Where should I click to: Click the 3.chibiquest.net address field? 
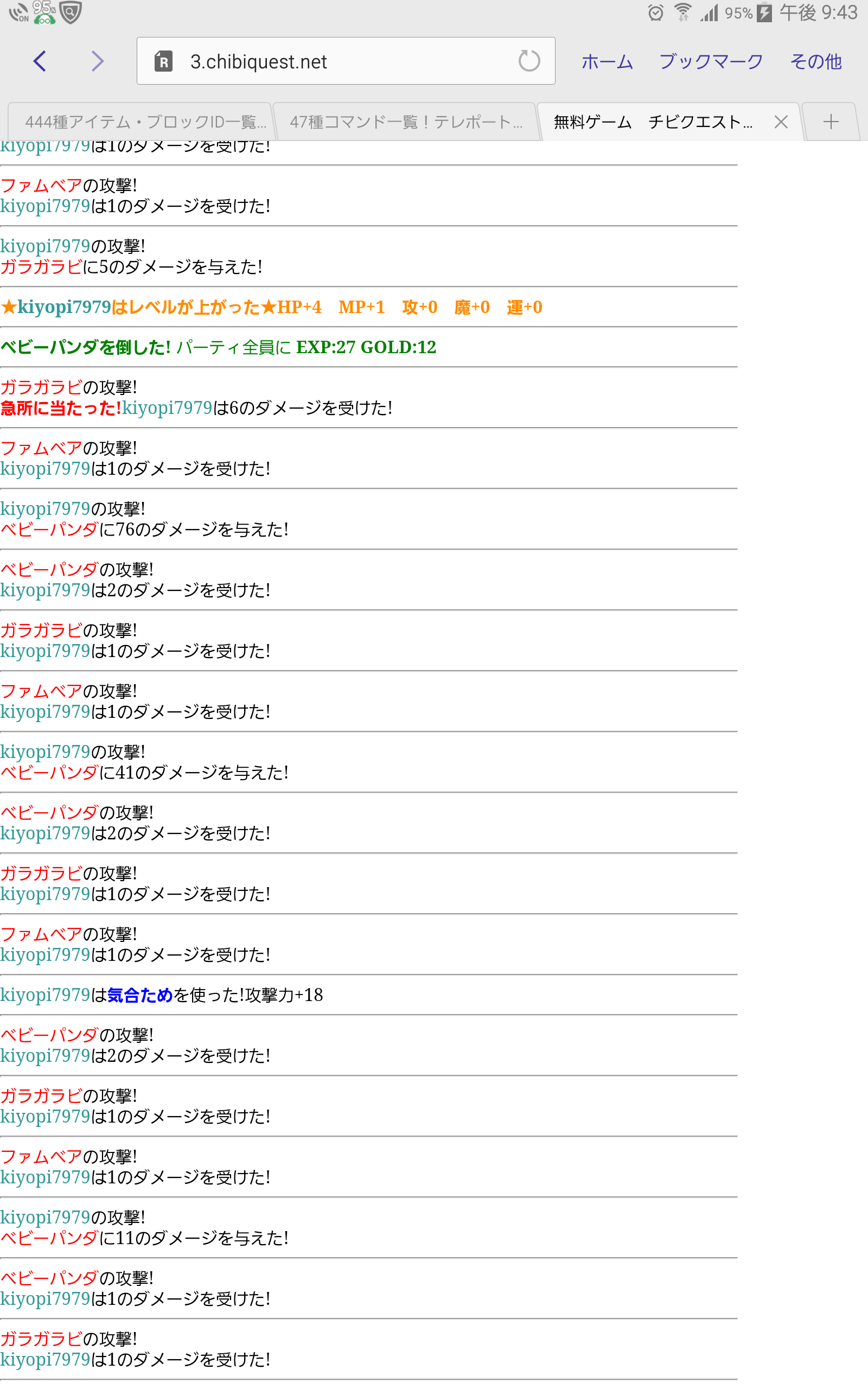coord(346,61)
